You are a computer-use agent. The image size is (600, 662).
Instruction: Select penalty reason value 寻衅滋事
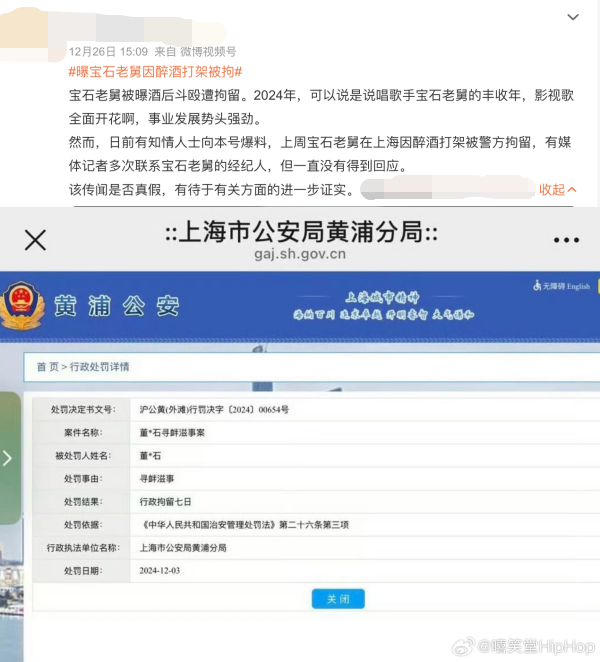click(157, 479)
